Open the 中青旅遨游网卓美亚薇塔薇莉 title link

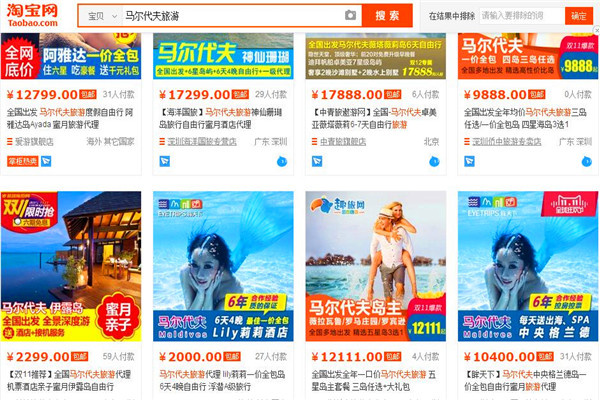374,118
